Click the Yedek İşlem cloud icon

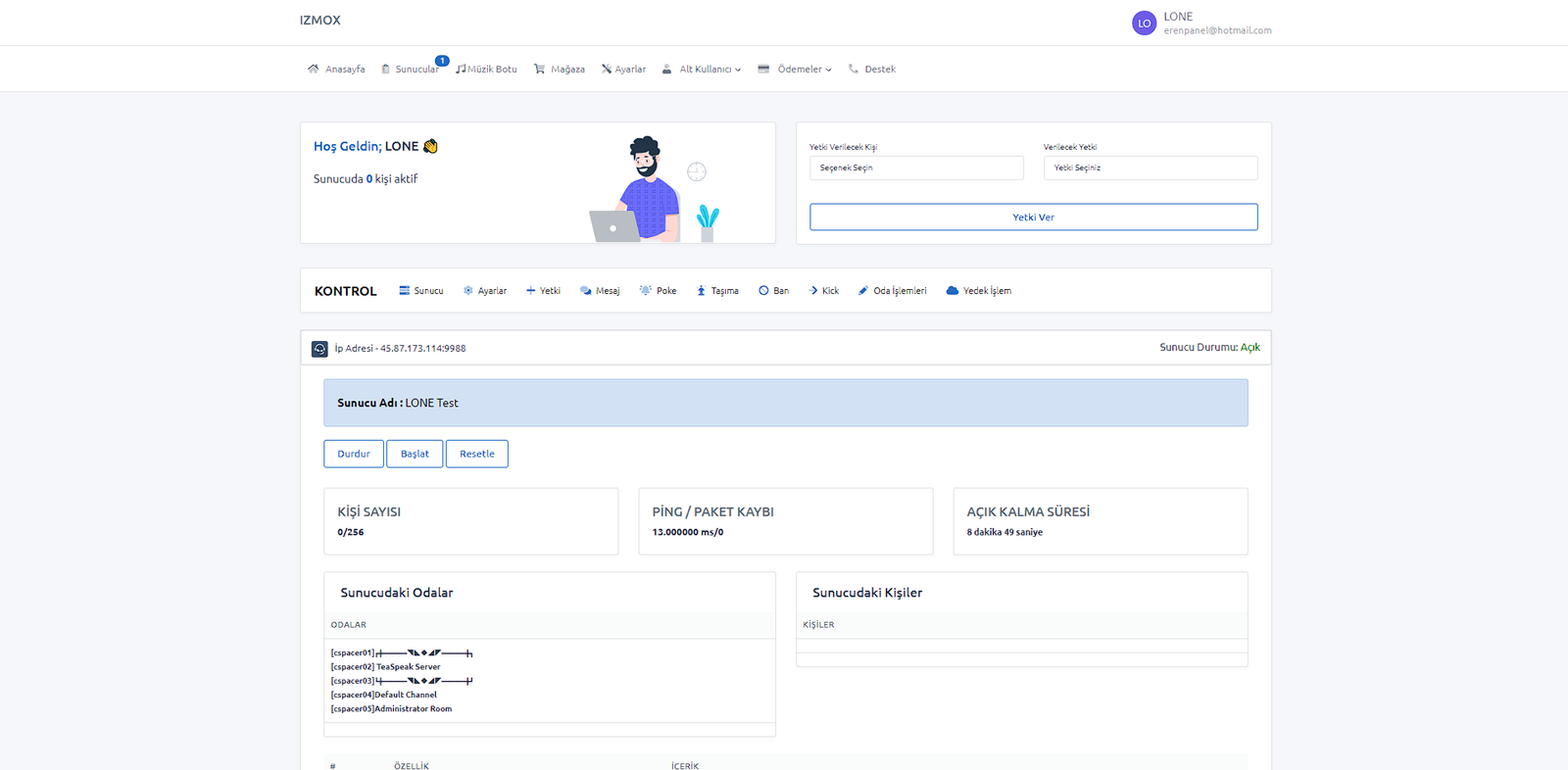952,291
